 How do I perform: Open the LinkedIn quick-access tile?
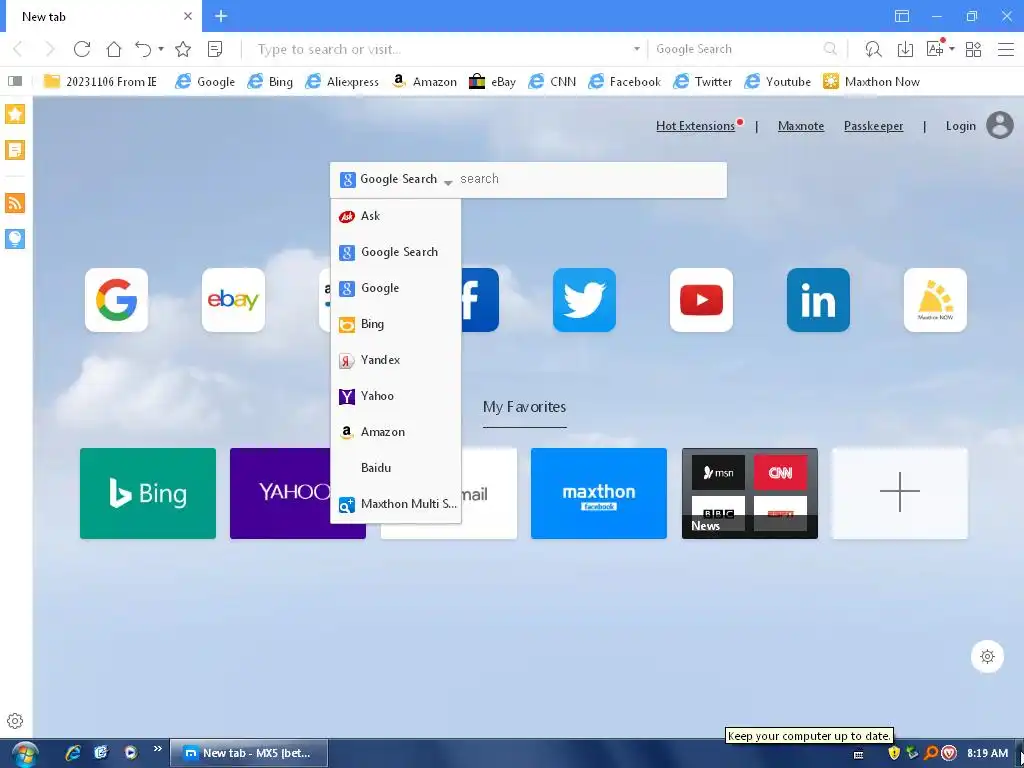818,300
